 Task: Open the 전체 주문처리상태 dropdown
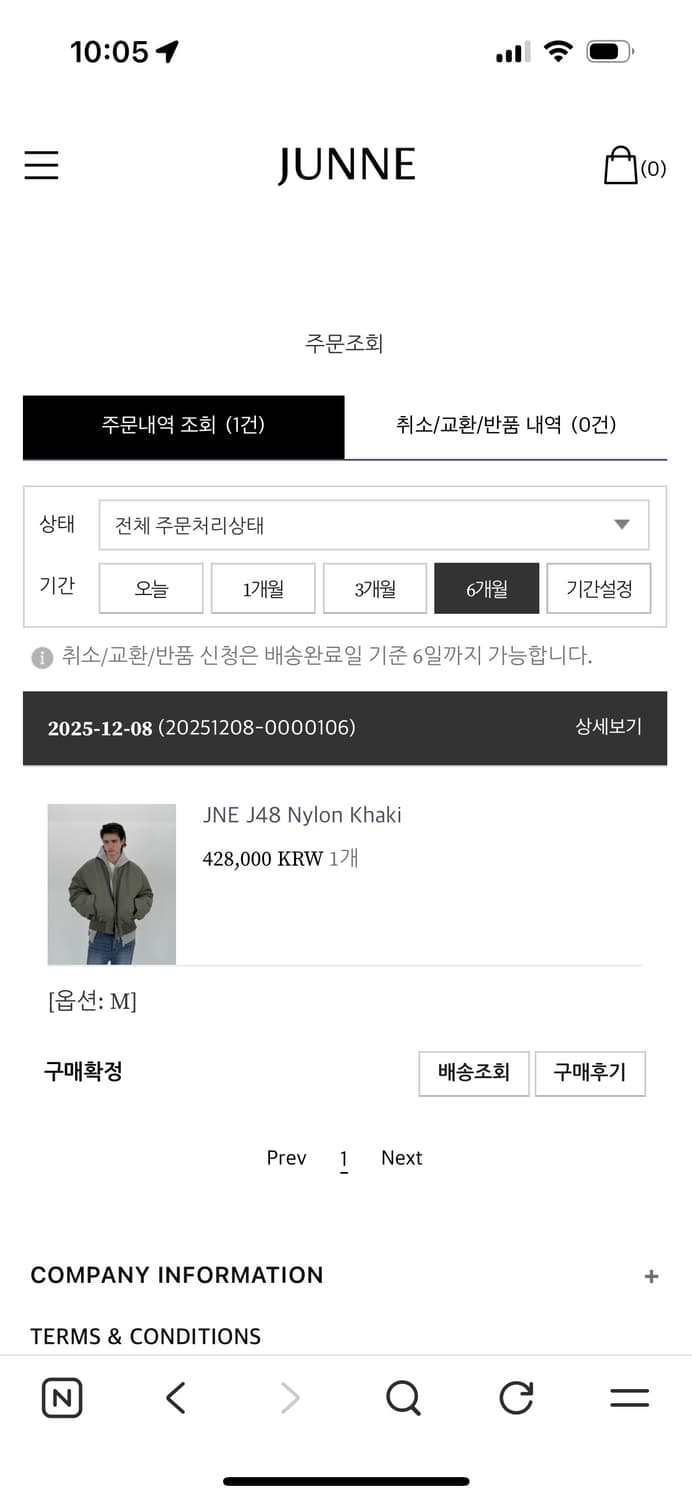point(374,524)
